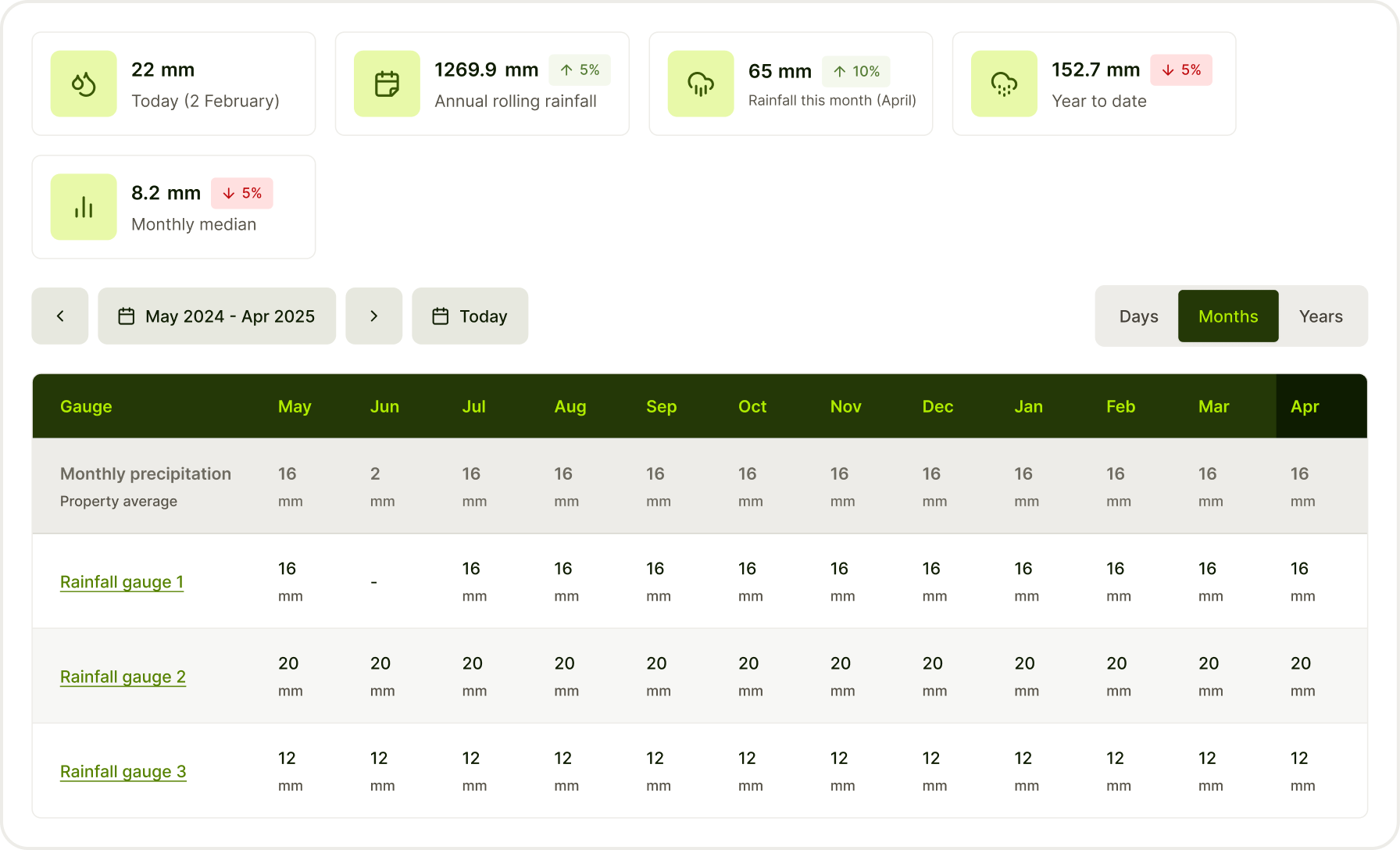The height and width of the screenshot is (850, 1400).
Task: Click the 10% increase badge on Rainfall this month
Action: (x=856, y=71)
